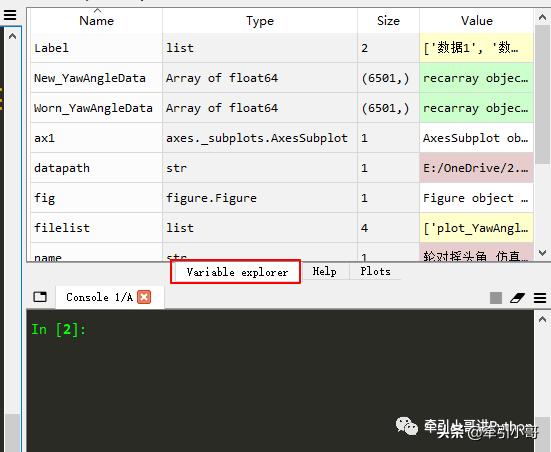The height and width of the screenshot is (452, 551).
Task: Sort variables by the Type column header
Action: tap(260, 21)
